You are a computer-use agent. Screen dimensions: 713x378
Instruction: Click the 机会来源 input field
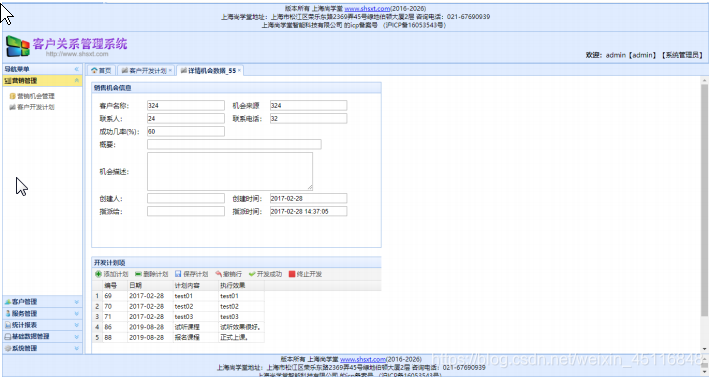[308, 106]
